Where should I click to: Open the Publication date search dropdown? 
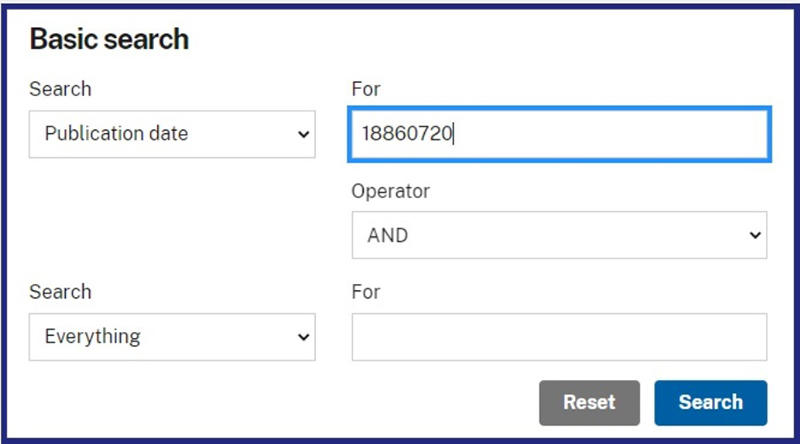coord(172,134)
